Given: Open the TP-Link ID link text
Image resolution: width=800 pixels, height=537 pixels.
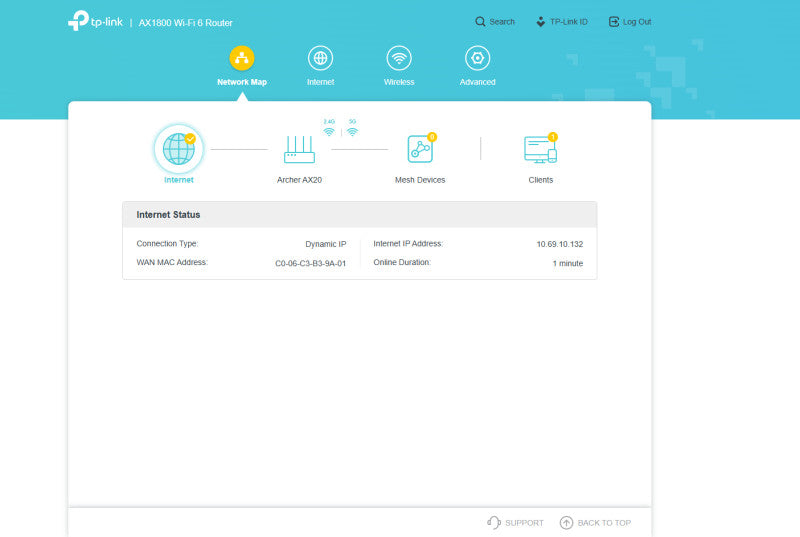Looking at the screenshot, I should (569, 22).
